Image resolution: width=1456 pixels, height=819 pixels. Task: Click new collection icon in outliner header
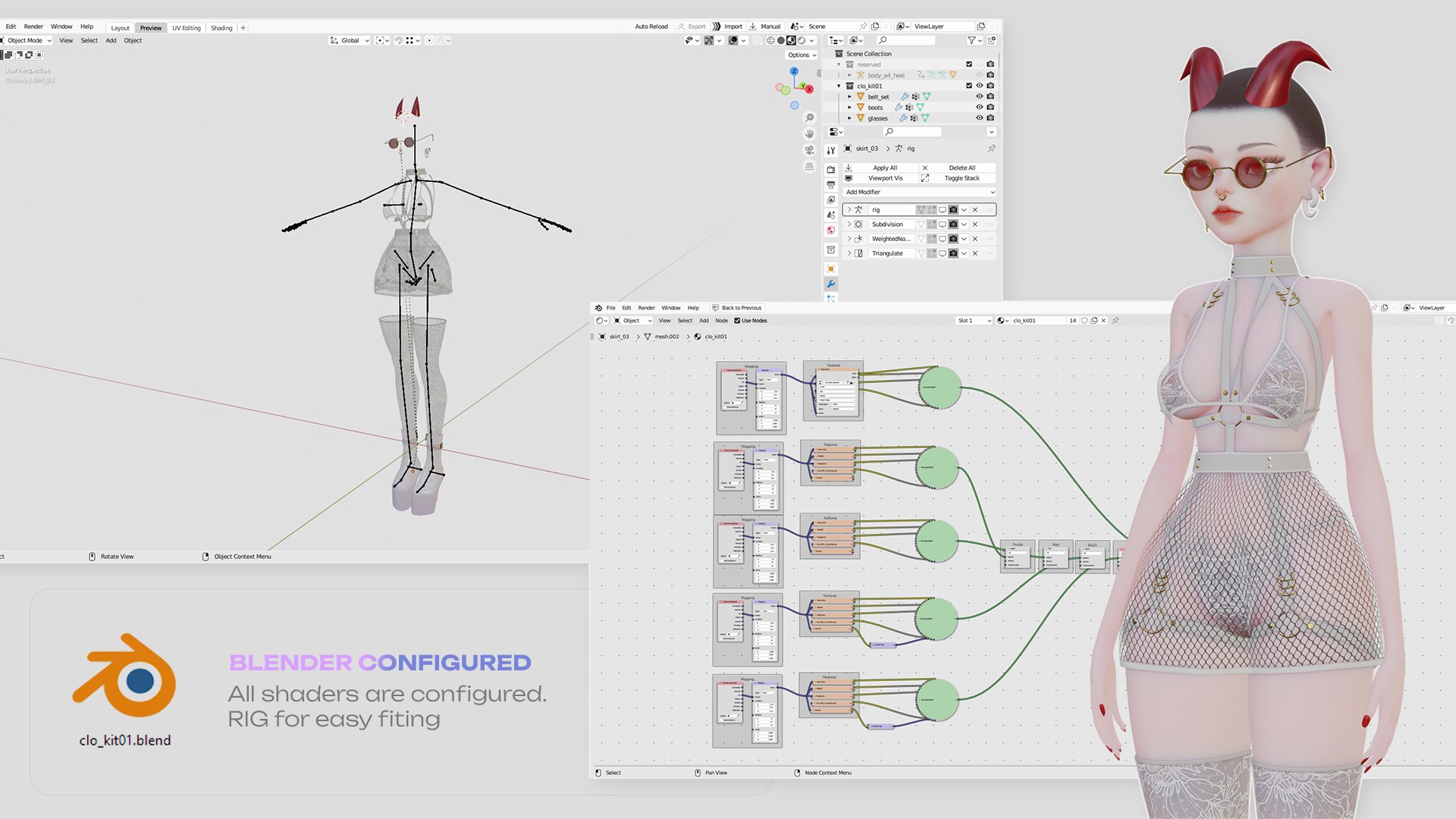(x=991, y=40)
